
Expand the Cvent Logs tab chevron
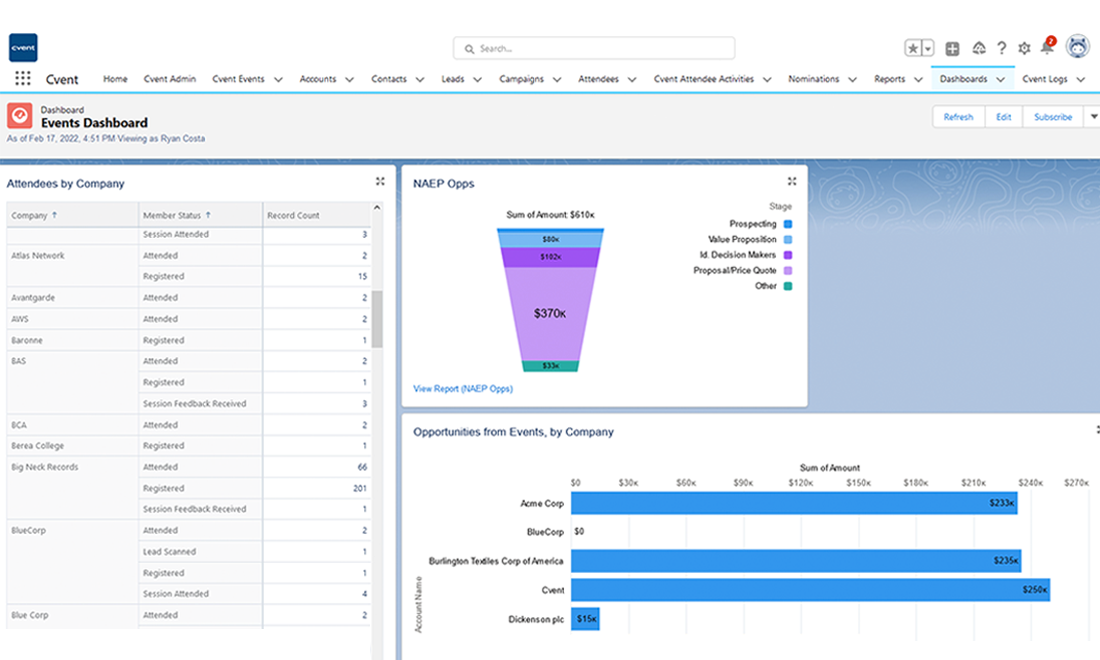pyautogui.click(x=1080, y=80)
